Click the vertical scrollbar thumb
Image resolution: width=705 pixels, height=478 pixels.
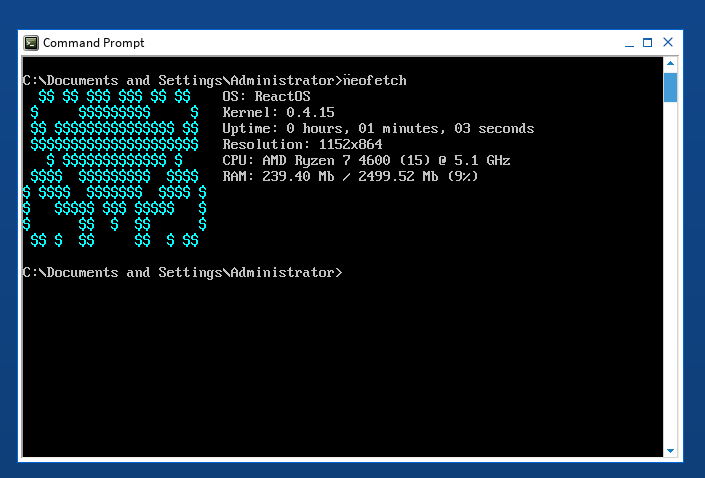670,87
